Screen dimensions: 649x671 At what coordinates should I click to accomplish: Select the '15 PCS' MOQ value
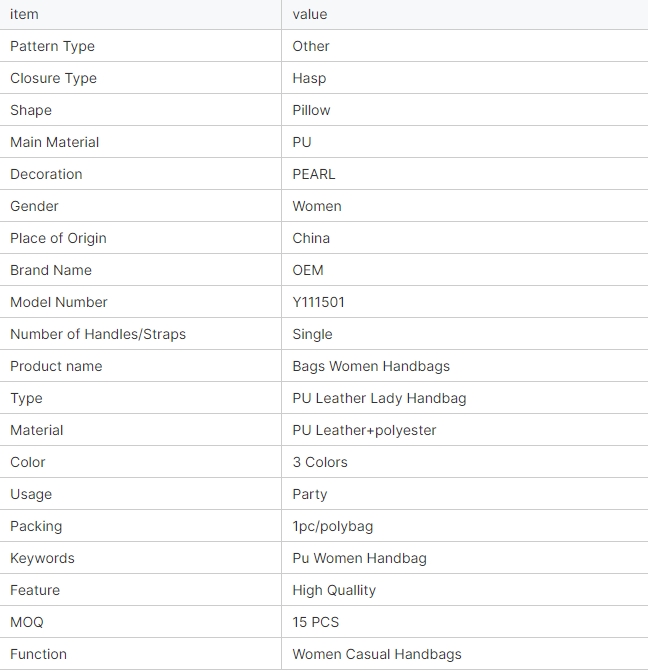point(316,622)
